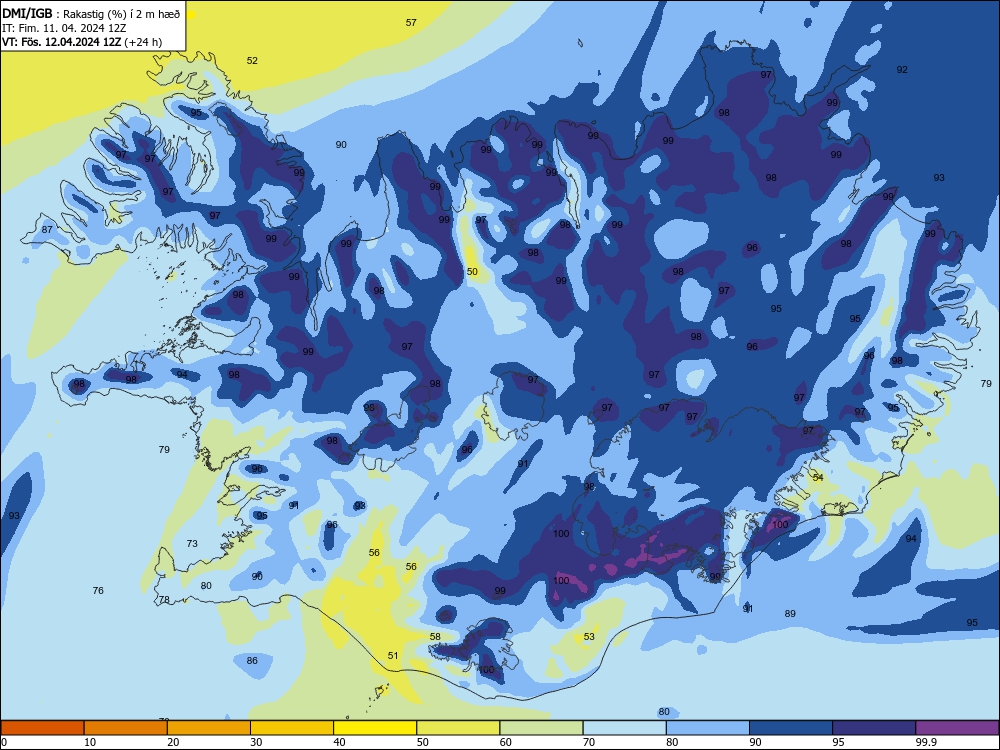Image resolution: width=1000 pixels, height=750 pixels.
Task: Click the dark orange 0–10 legend swatch
Action: (x=42, y=728)
